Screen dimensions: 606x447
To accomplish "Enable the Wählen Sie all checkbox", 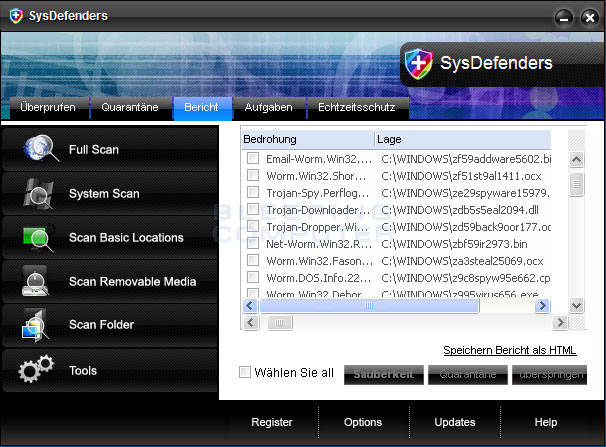I will (x=245, y=372).
